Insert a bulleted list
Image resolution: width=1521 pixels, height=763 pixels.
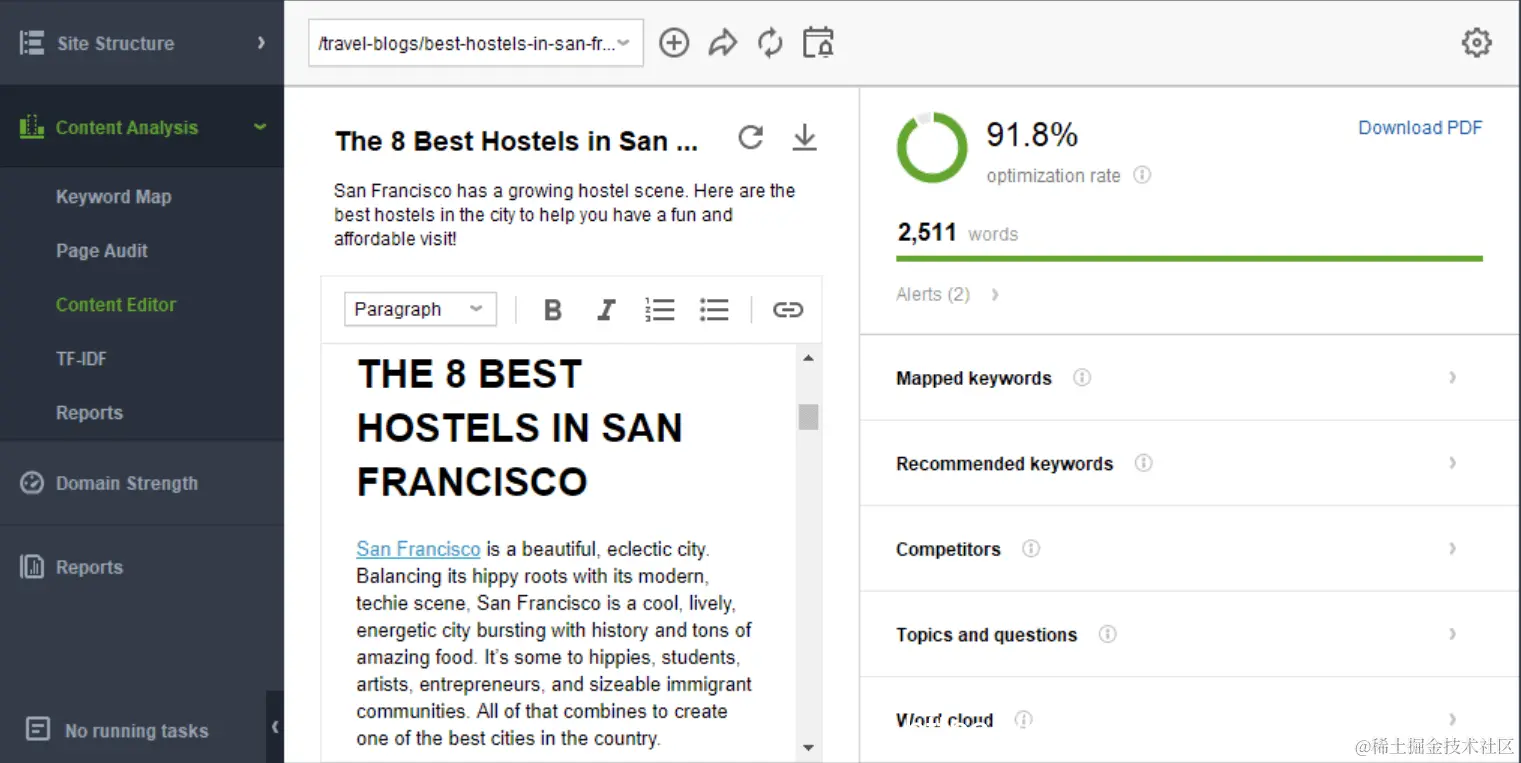tap(714, 310)
